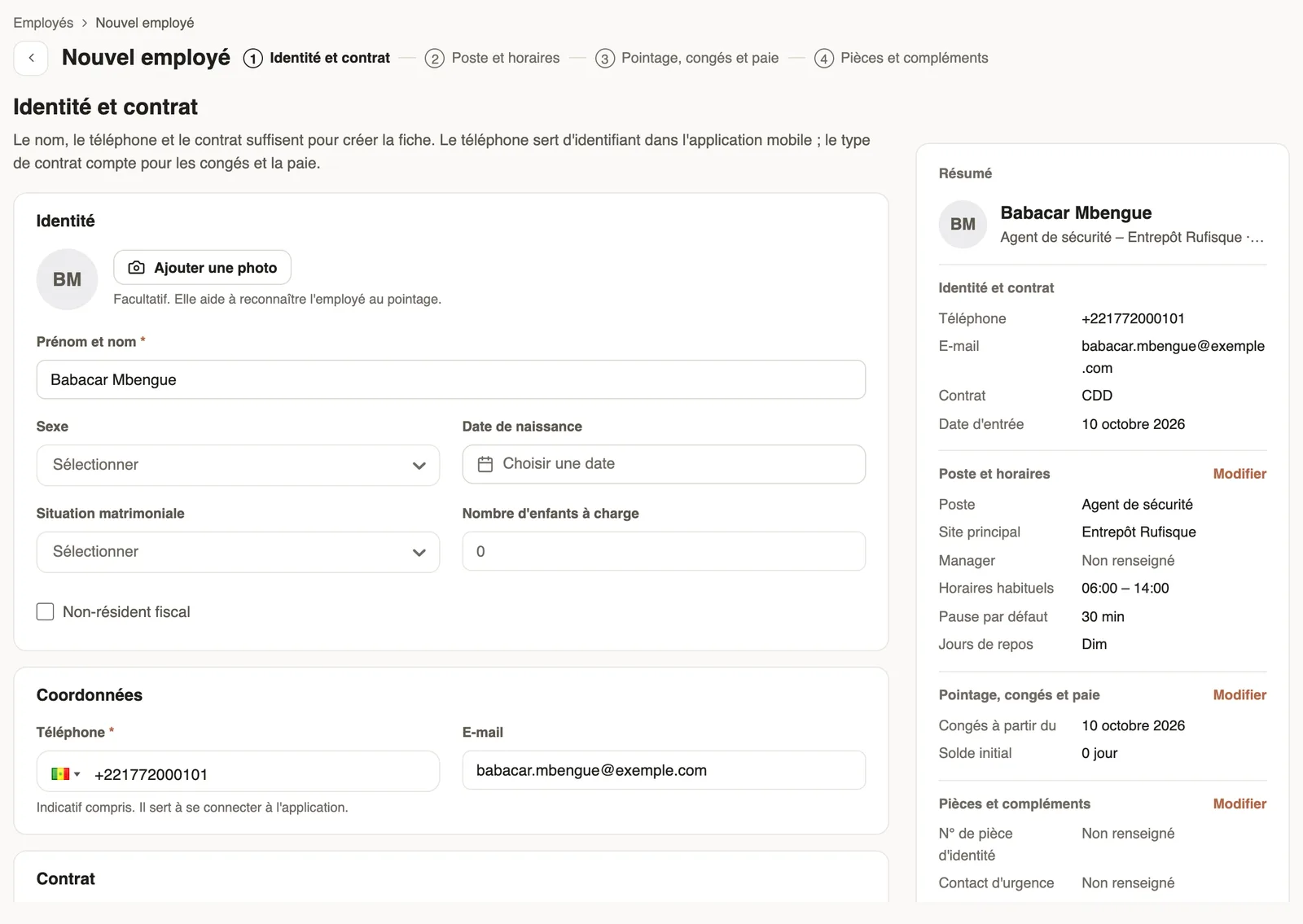Click the Babacar Mbengue name in Résumé
This screenshot has width=1303, height=924.
(1076, 213)
